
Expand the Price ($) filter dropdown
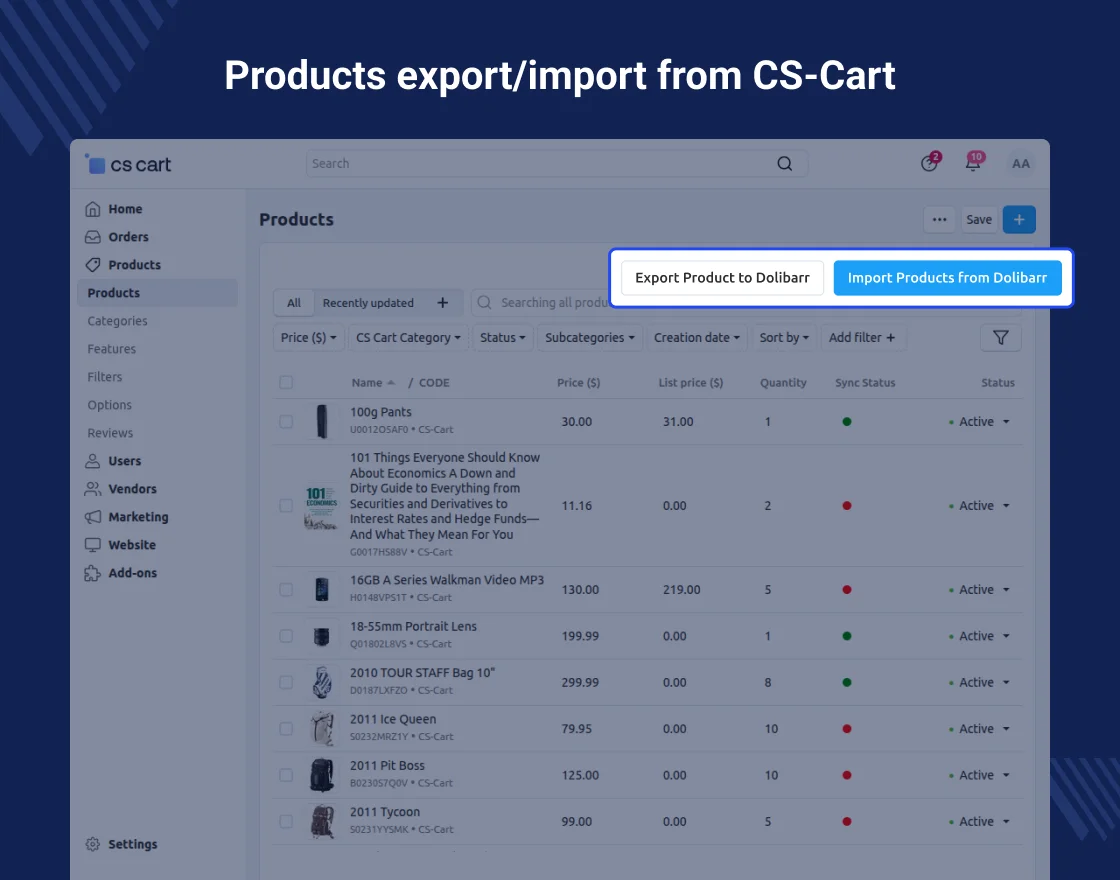point(308,338)
